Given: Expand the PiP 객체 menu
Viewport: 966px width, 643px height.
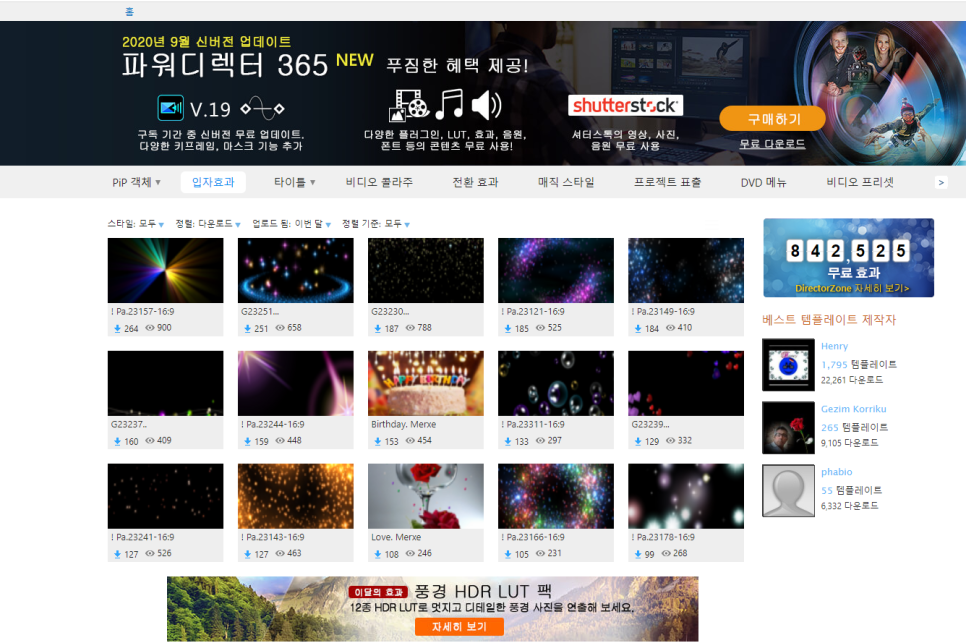Looking at the screenshot, I should 136,182.
